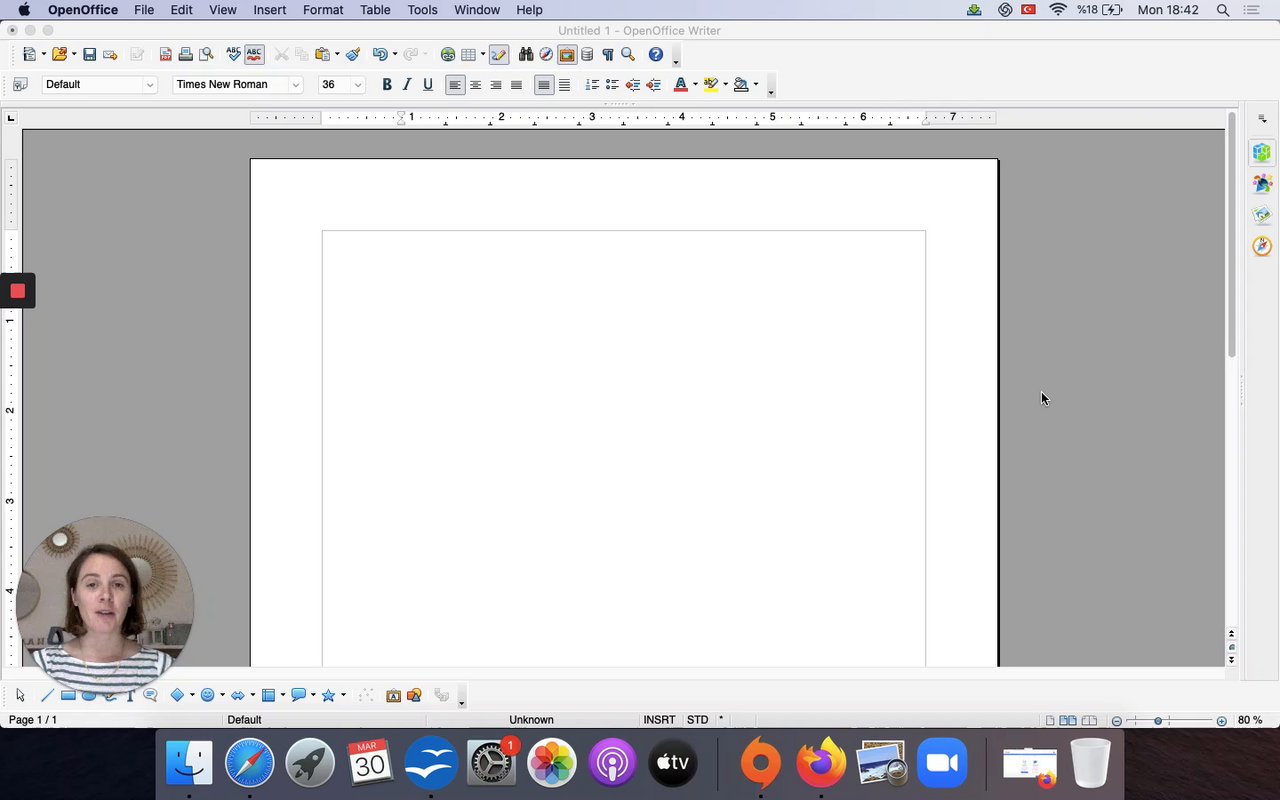Open a file with the Open folder icon
Screen dimensions: 1280x800
[59, 54]
